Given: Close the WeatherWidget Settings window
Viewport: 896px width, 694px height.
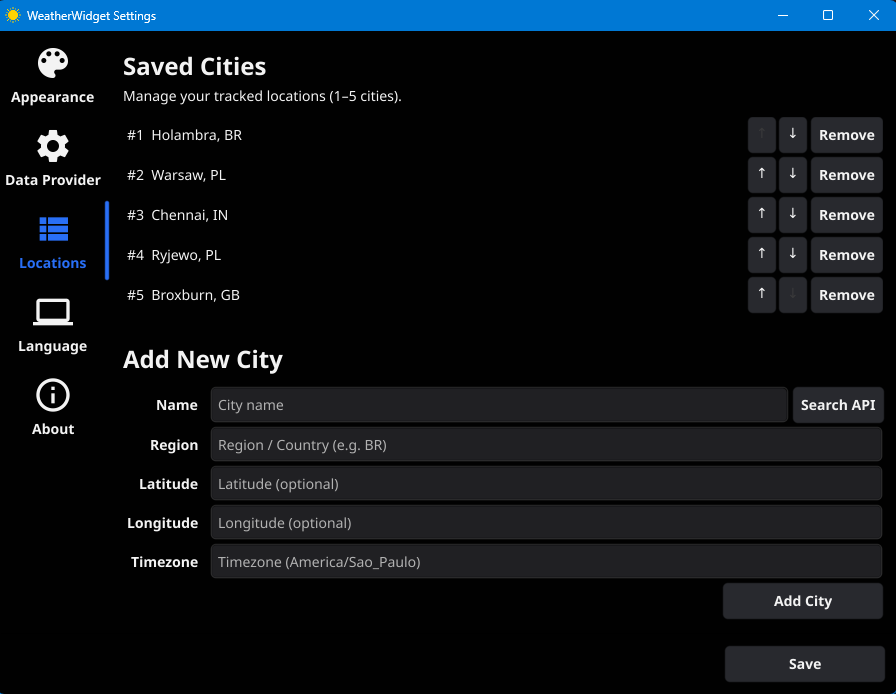Looking at the screenshot, I should (873, 15).
